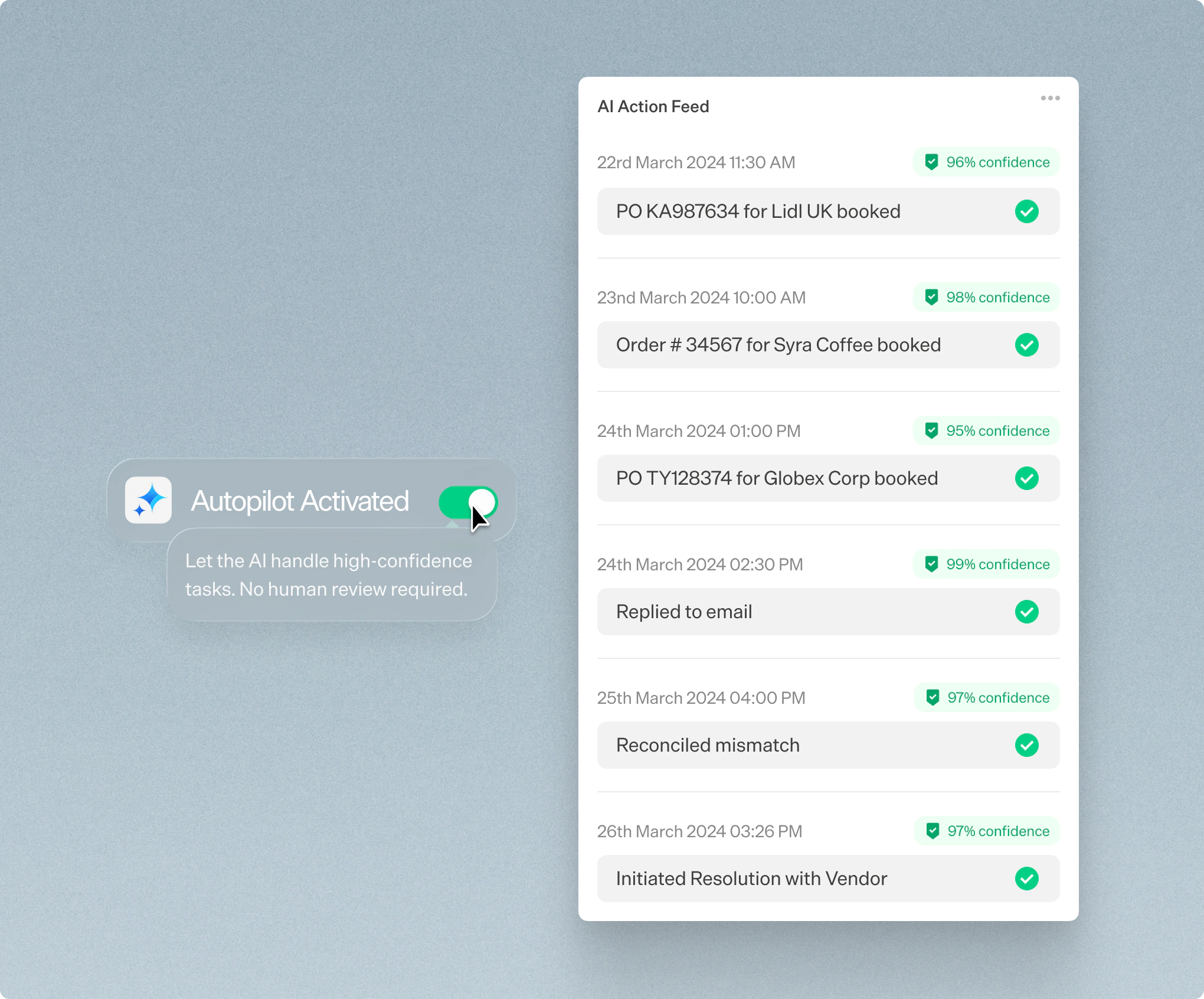
Task: Open PO KA987634 for Lidl UK entry
Action: 758,211
